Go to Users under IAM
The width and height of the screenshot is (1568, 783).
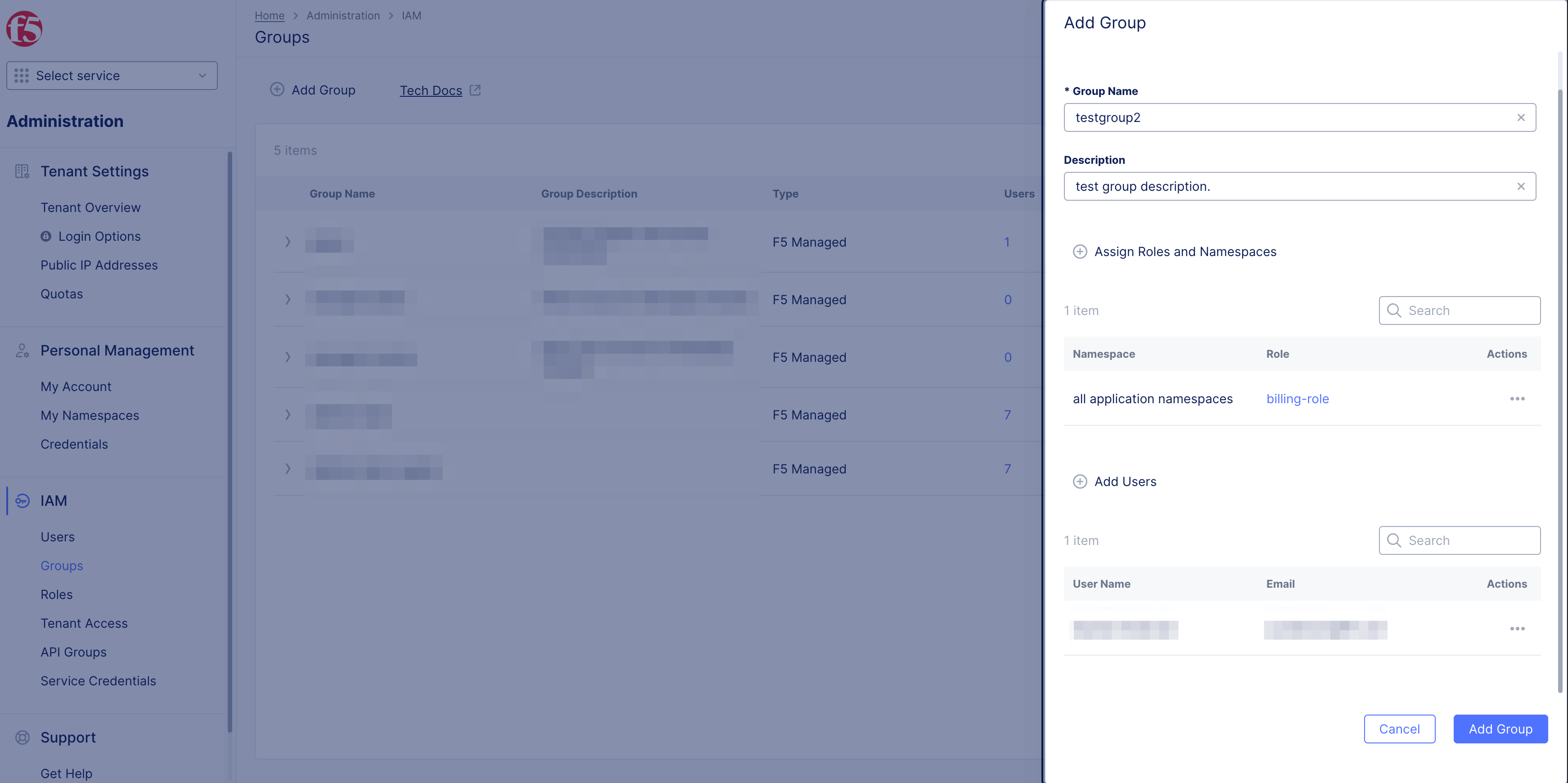pos(58,536)
